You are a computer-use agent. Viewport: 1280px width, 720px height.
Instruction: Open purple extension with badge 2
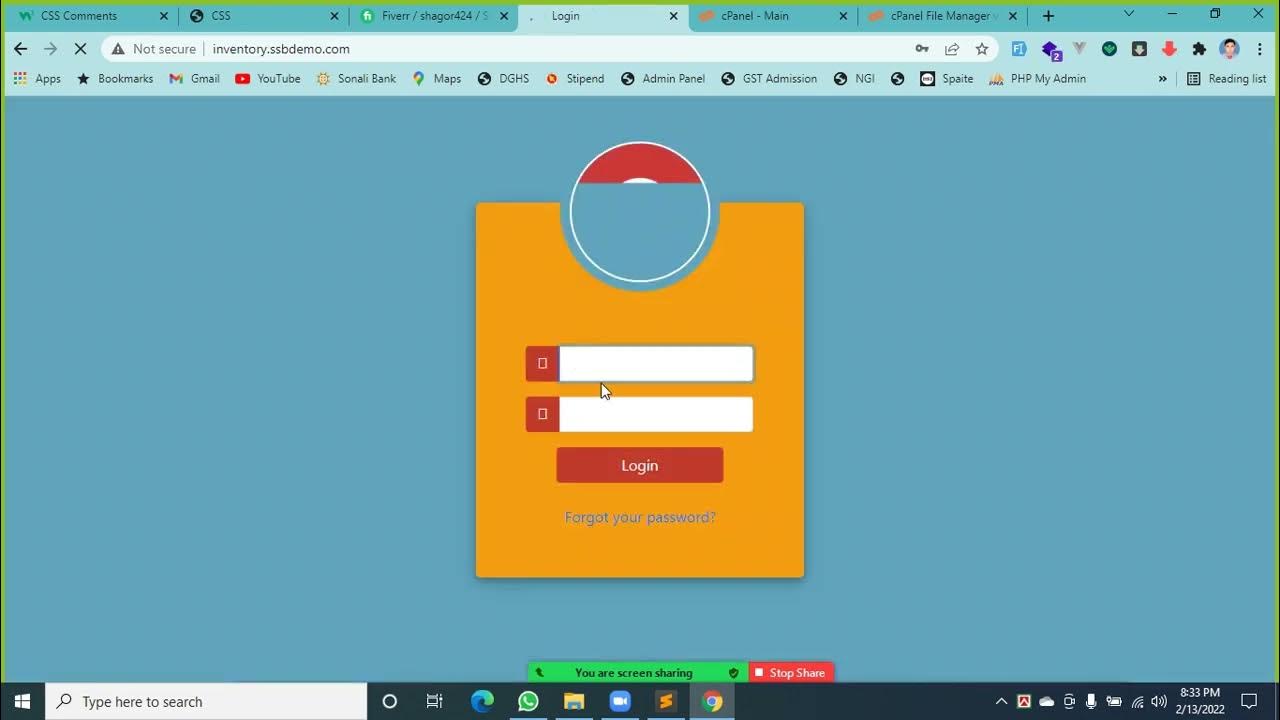(1050, 50)
